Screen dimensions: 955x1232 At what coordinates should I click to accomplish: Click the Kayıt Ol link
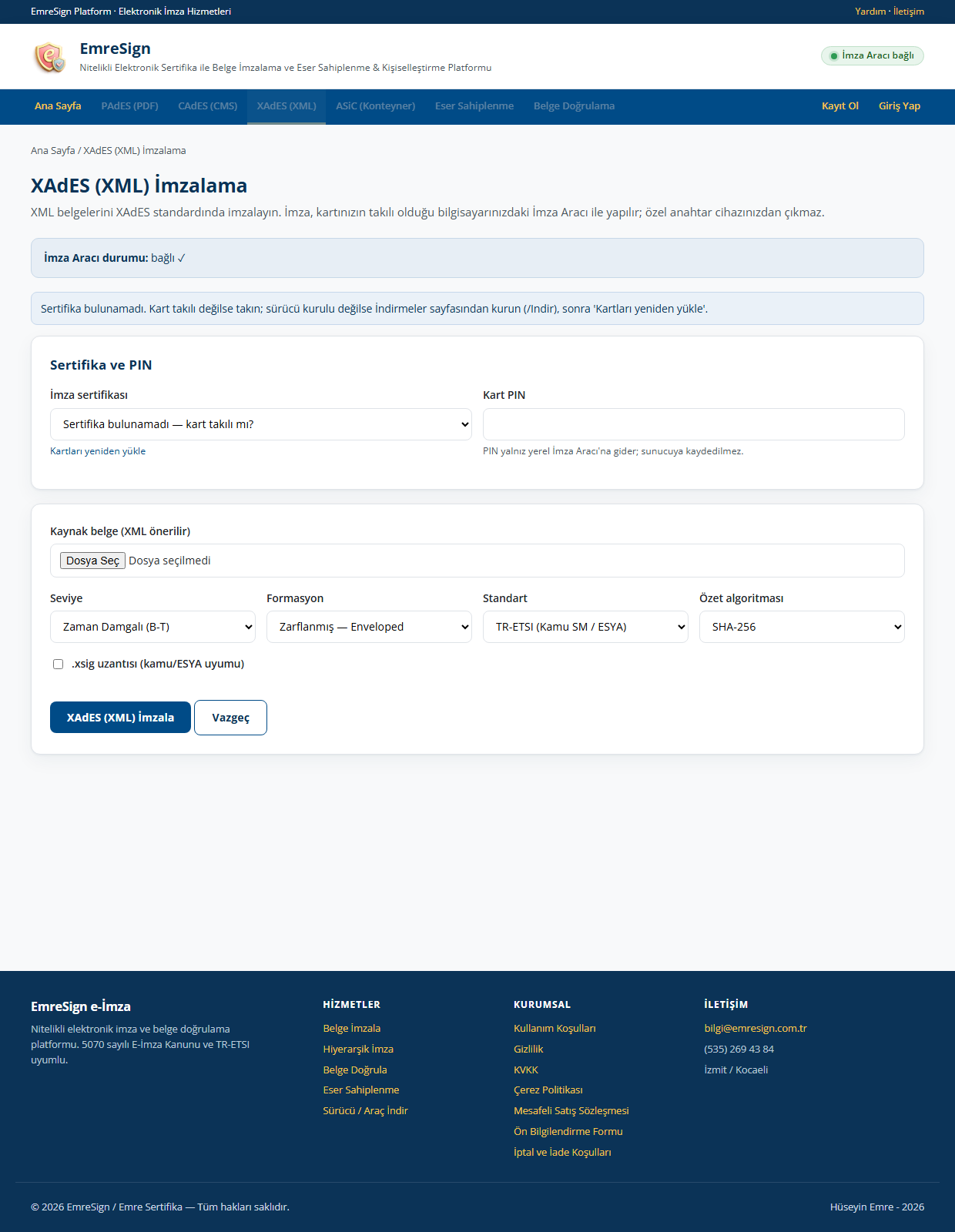click(840, 106)
